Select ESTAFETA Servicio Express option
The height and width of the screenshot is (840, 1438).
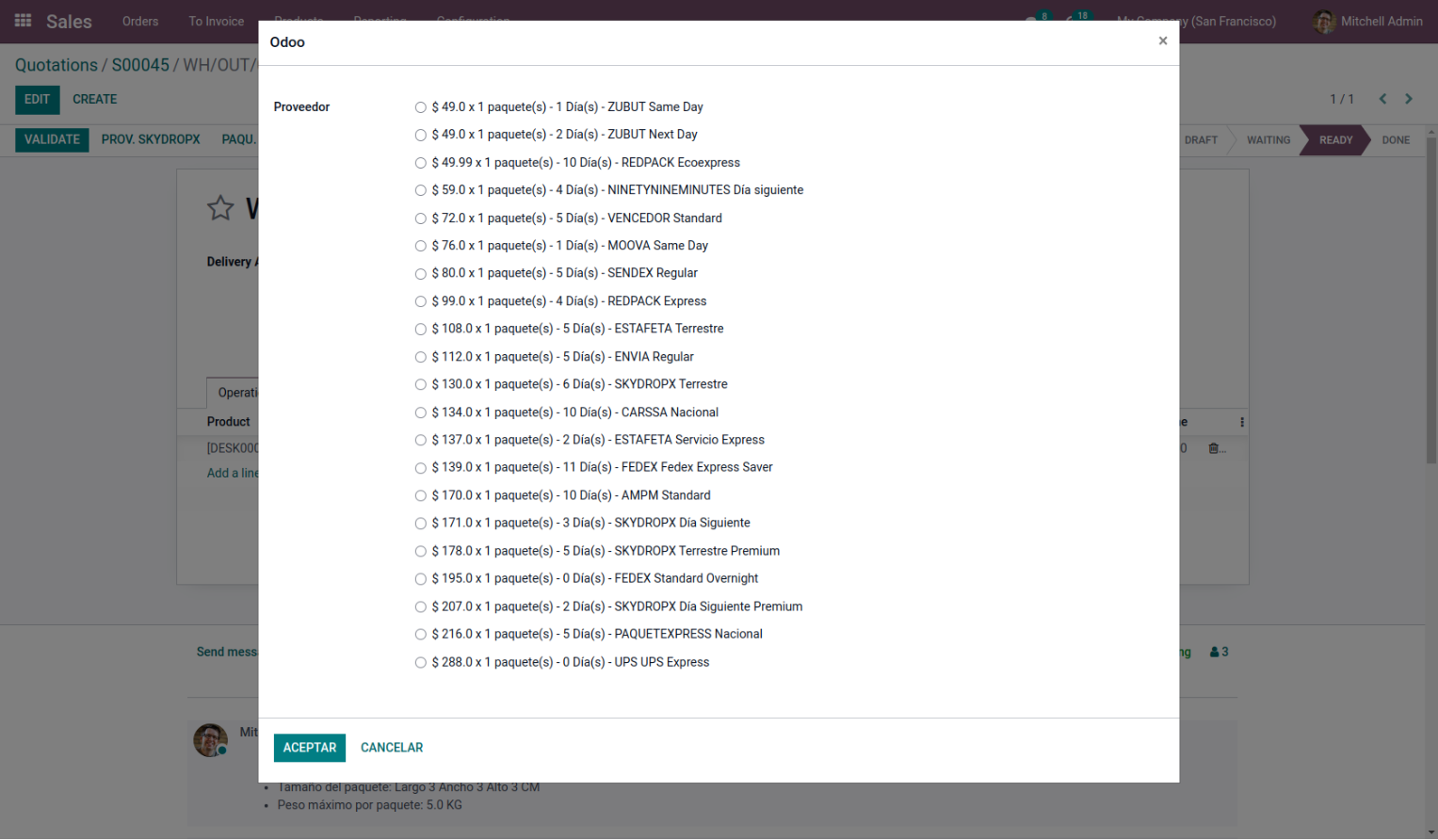click(x=421, y=440)
